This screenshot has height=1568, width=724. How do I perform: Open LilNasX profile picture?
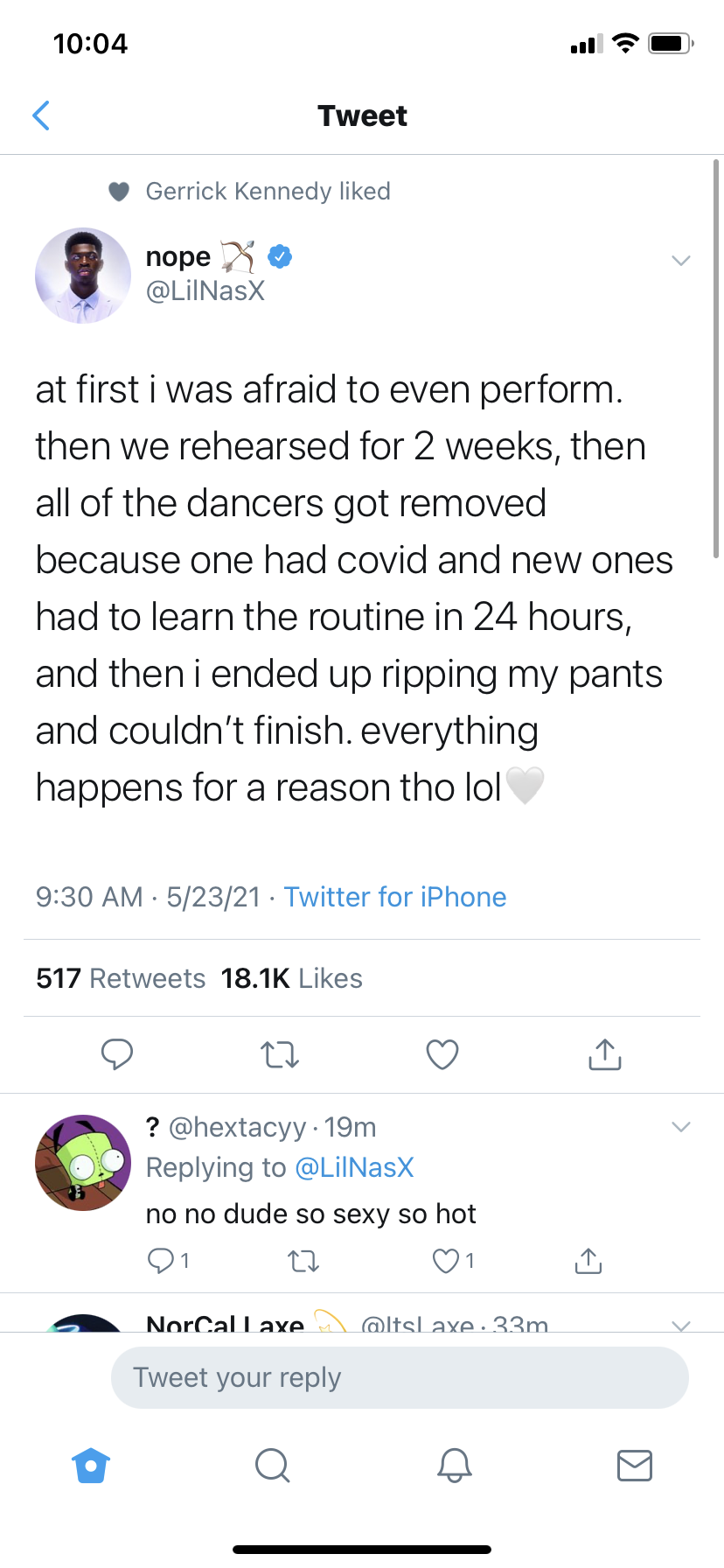click(x=83, y=276)
